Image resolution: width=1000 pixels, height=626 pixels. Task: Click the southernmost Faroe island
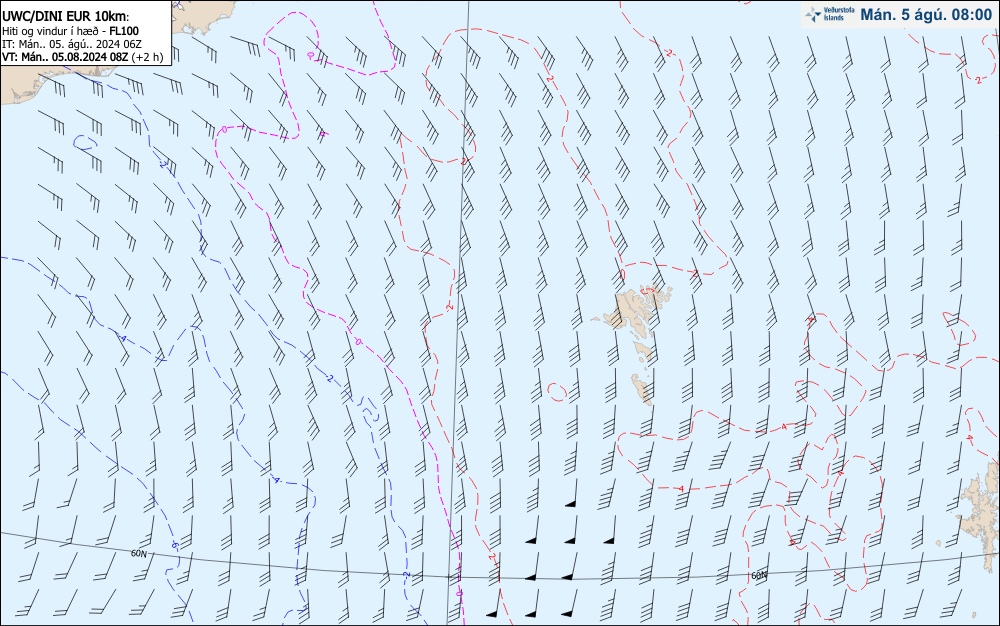point(642,388)
